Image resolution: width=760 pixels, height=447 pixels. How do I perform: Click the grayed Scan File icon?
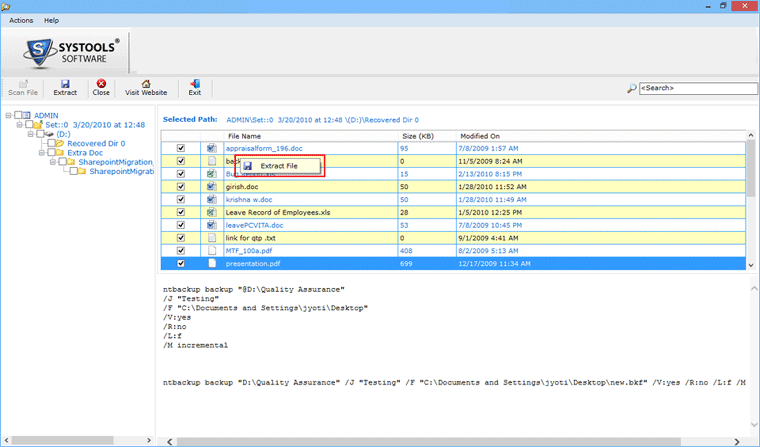point(23,84)
